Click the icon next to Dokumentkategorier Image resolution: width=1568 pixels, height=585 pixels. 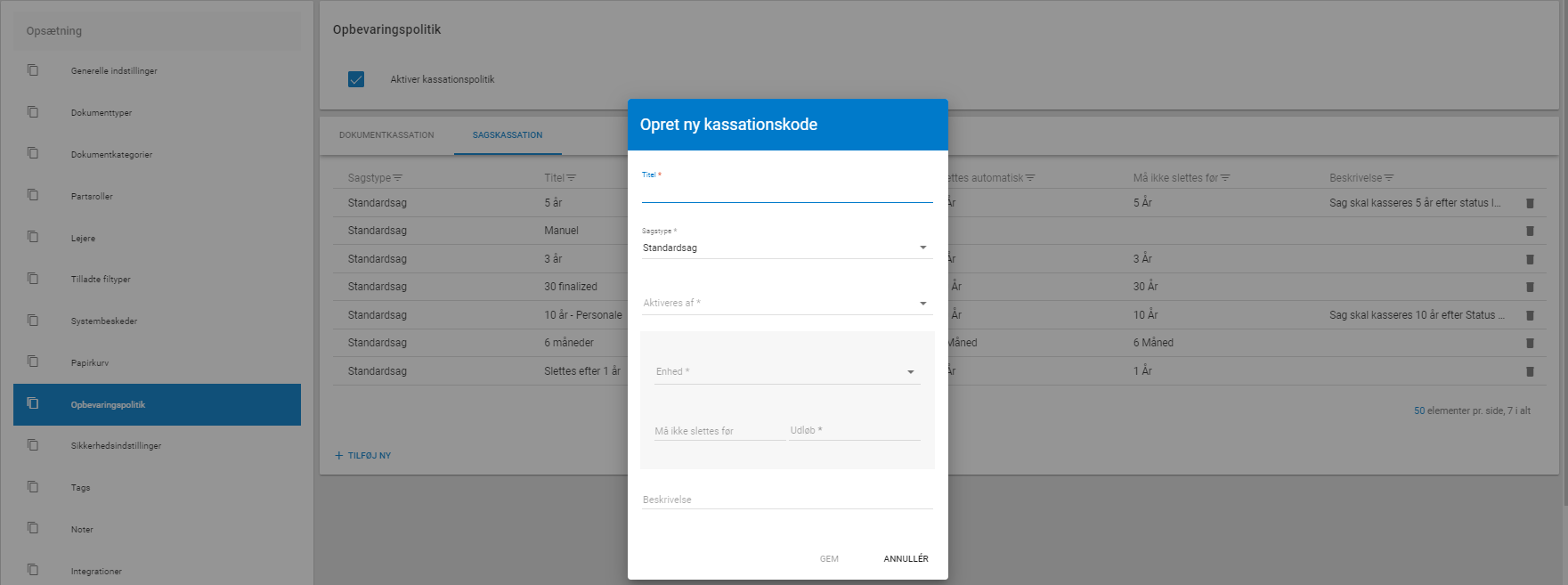click(x=33, y=153)
